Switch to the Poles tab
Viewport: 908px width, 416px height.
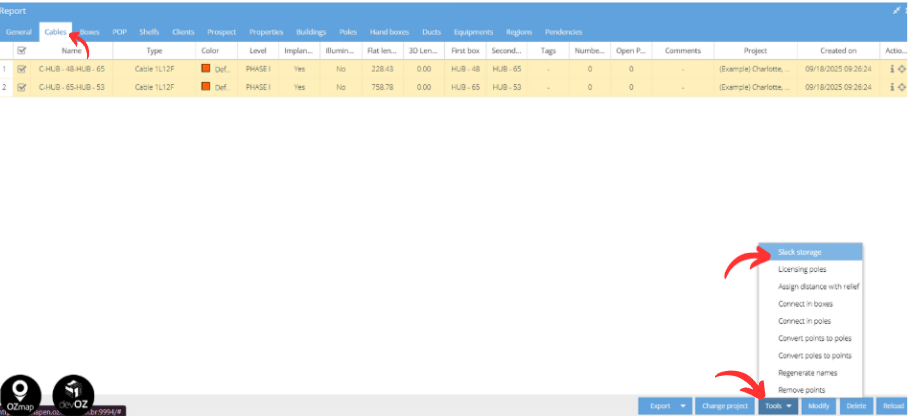point(348,32)
